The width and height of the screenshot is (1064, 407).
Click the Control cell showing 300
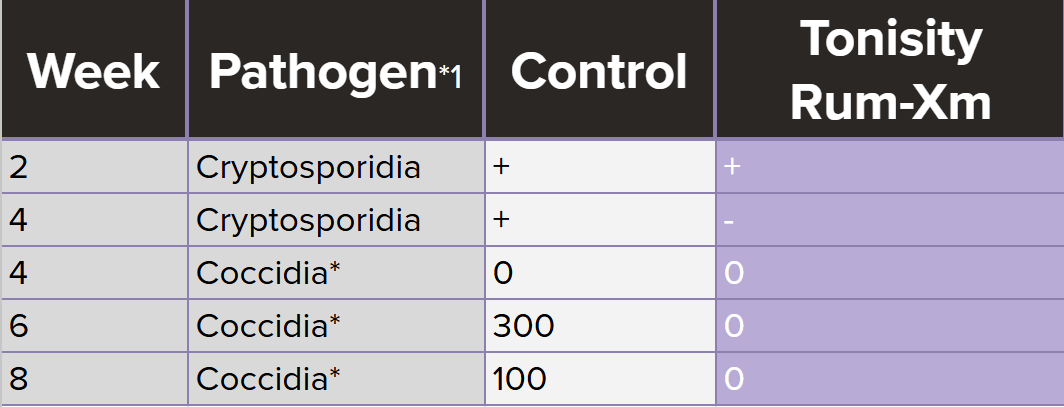pyautogui.click(x=523, y=326)
